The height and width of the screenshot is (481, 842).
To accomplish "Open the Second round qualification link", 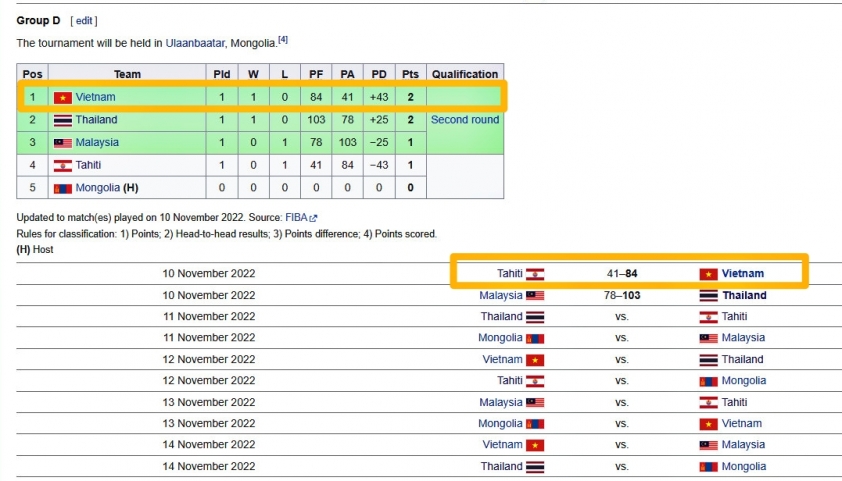I will [x=464, y=120].
